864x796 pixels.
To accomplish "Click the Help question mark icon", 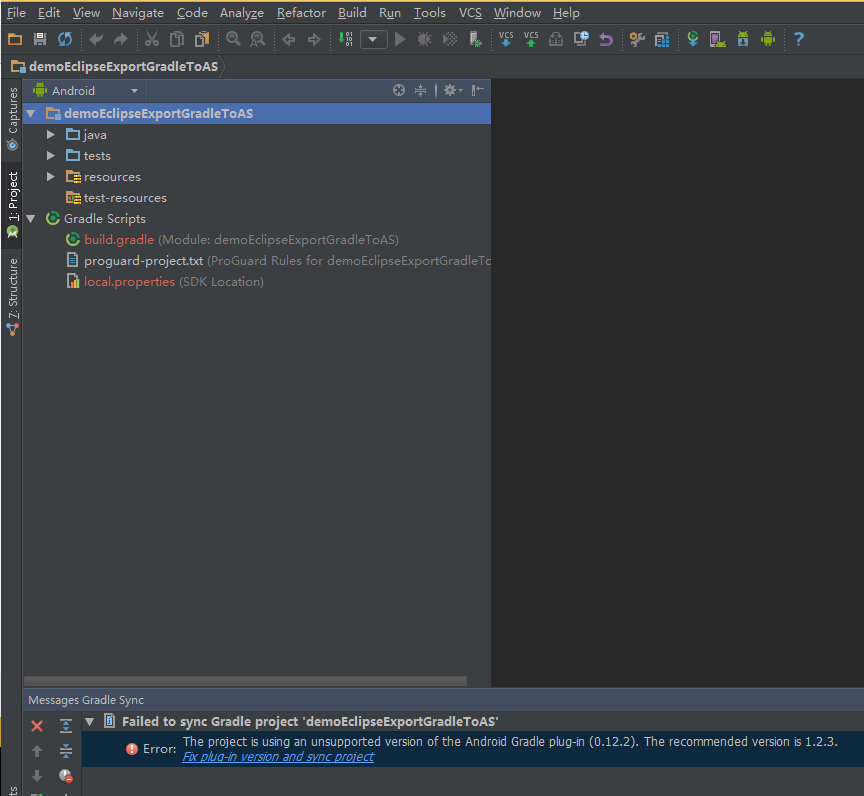I will (x=798, y=39).
